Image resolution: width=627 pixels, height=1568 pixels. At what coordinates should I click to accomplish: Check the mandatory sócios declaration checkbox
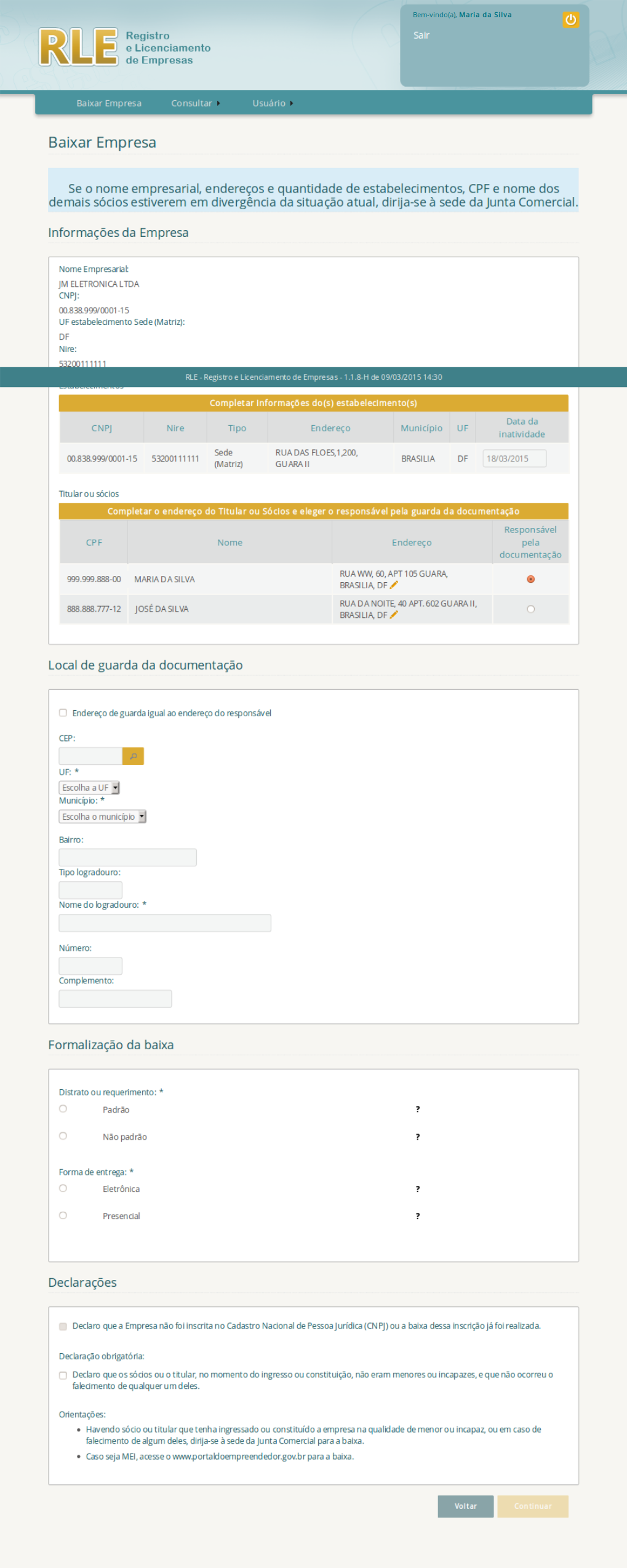pyautogui.click(x=63, y=1375)
